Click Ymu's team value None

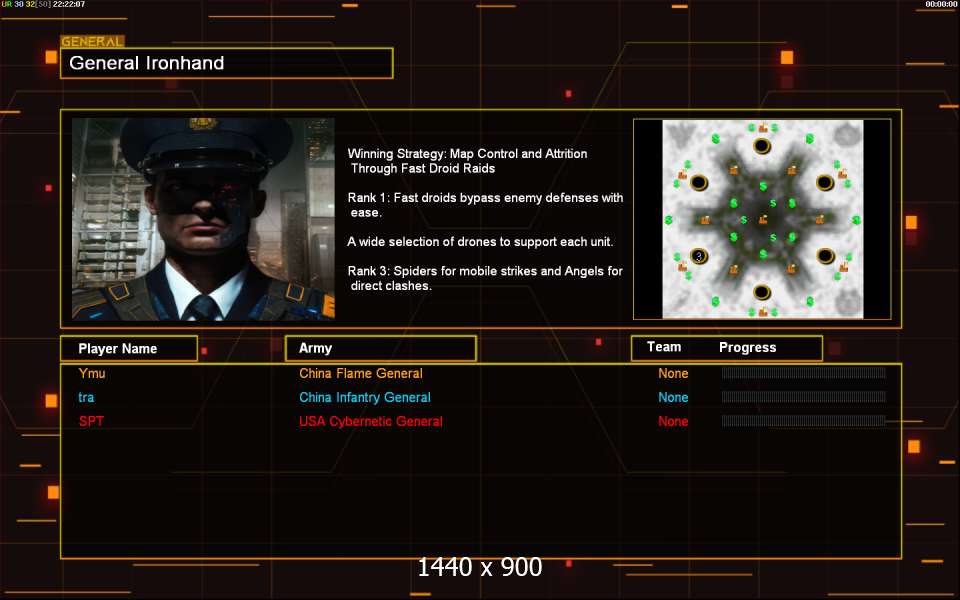coord(673,373)
